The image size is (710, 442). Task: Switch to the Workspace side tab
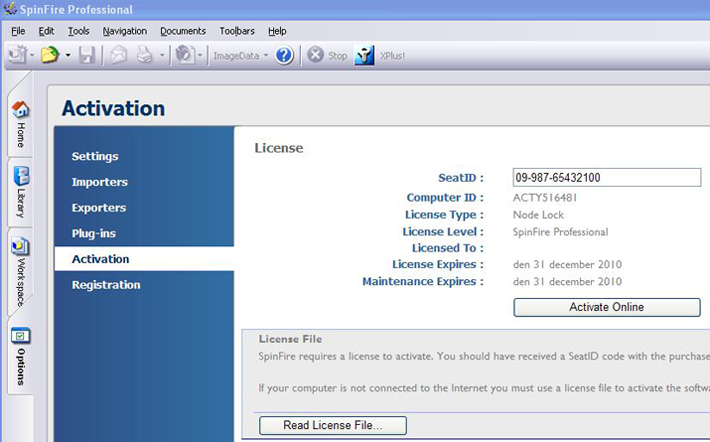pyautogui.click(x=20, y=272)
